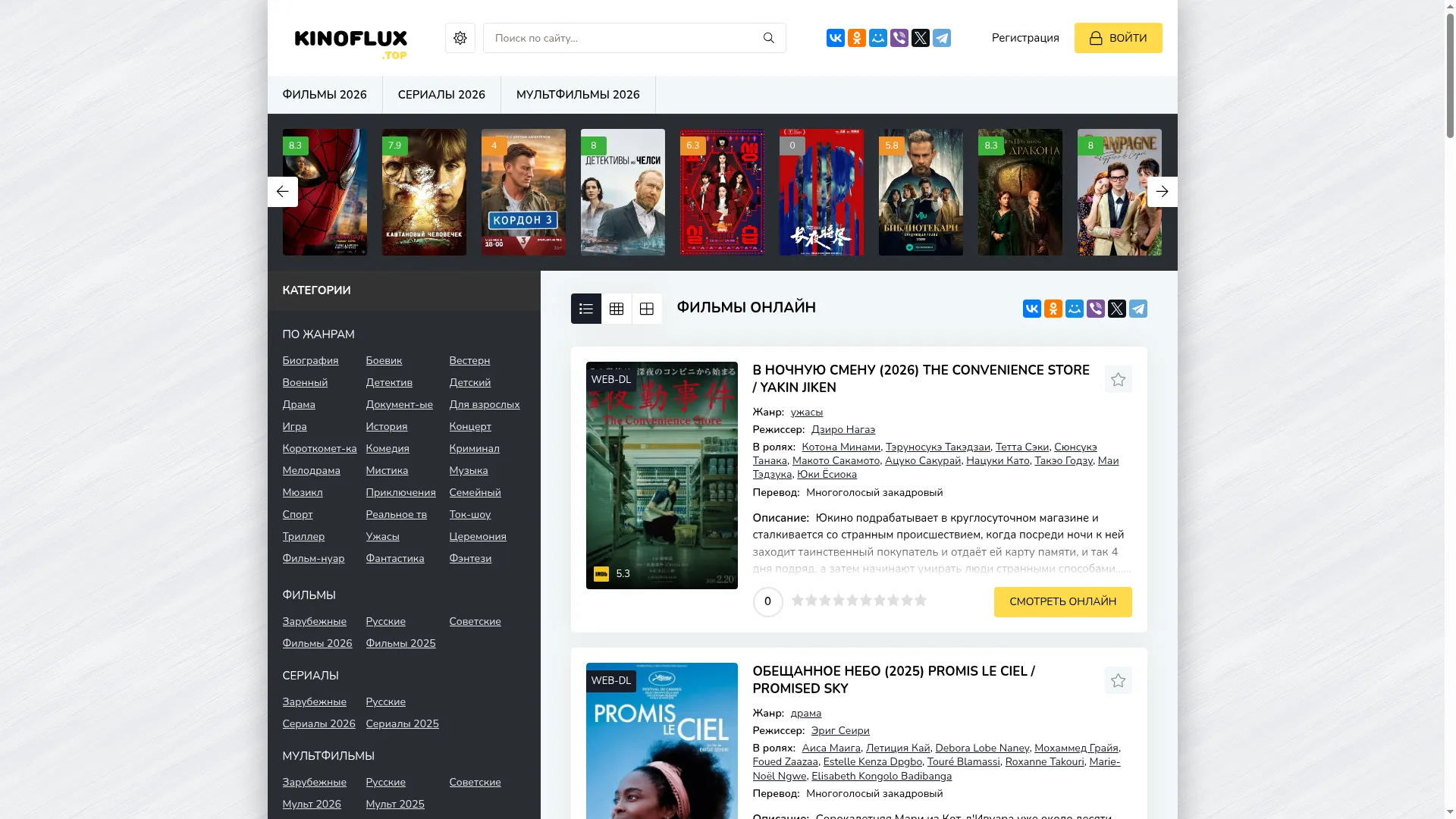Share via X icon in header
The height and width of the screenshot is (819, 1456).
pyautogui.click(x=921, y=38)
